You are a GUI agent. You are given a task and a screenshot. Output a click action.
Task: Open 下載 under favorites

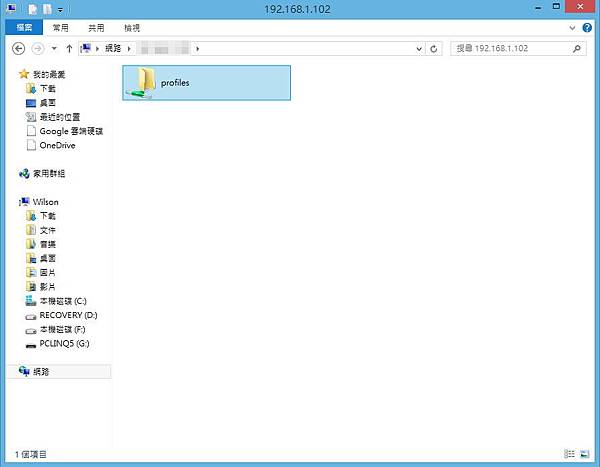point(48,88)
